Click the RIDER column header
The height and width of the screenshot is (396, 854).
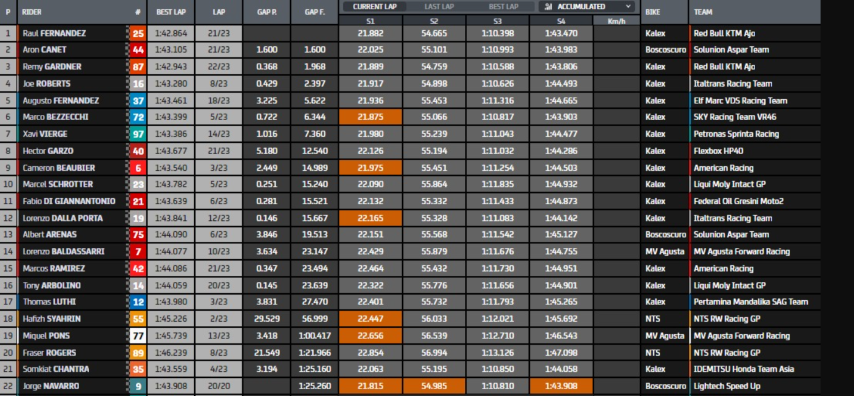(73, 11)
